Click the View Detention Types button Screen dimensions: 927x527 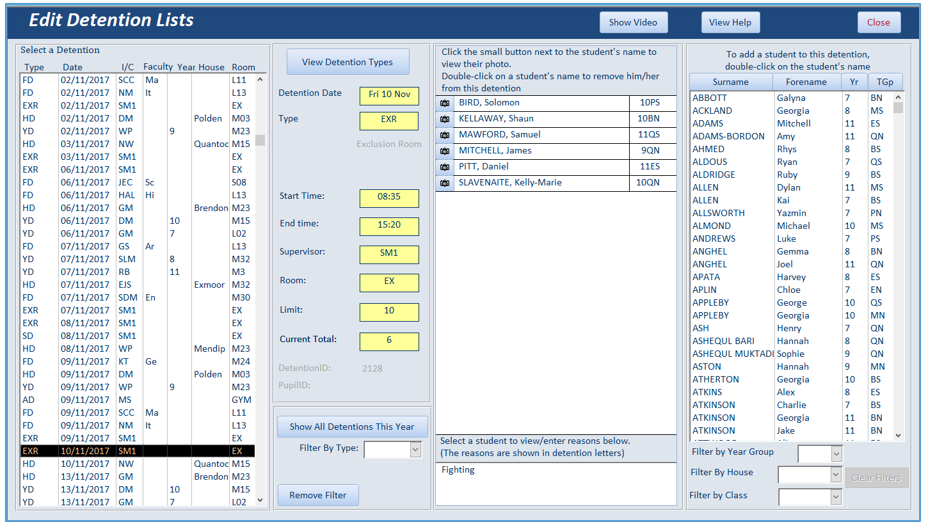348,62
